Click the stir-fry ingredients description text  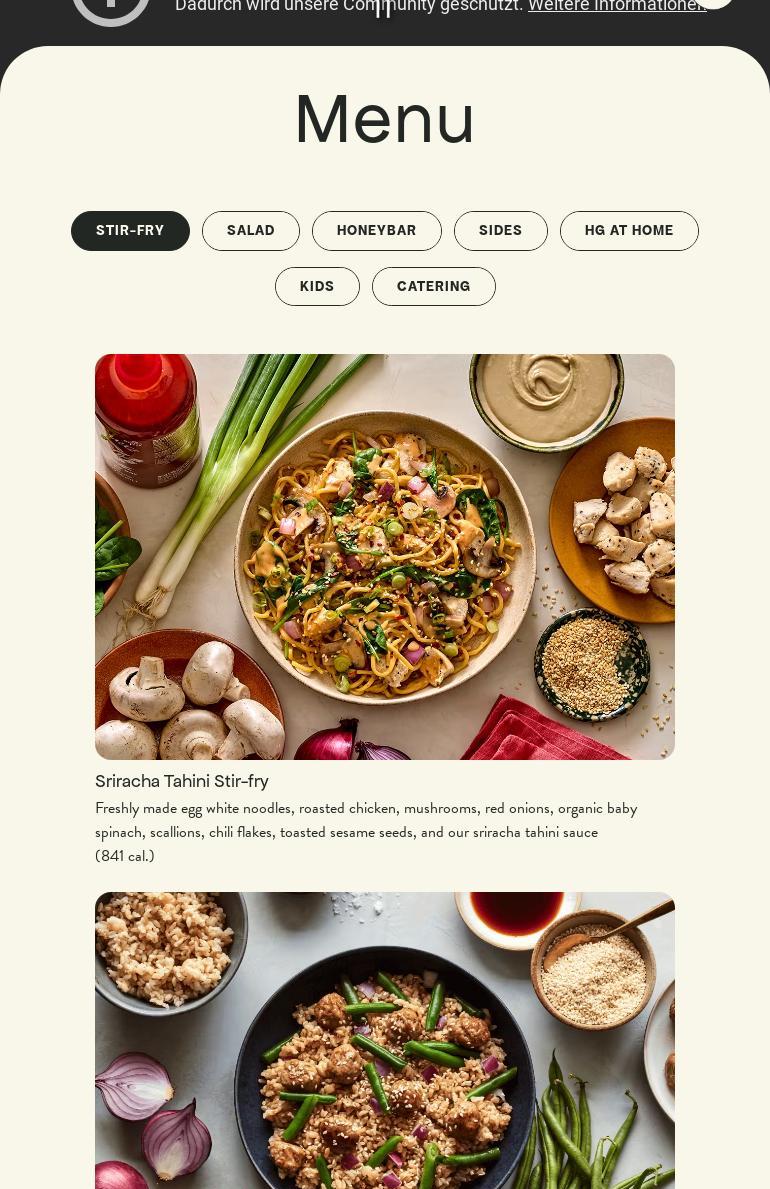[x=366, y=820]
